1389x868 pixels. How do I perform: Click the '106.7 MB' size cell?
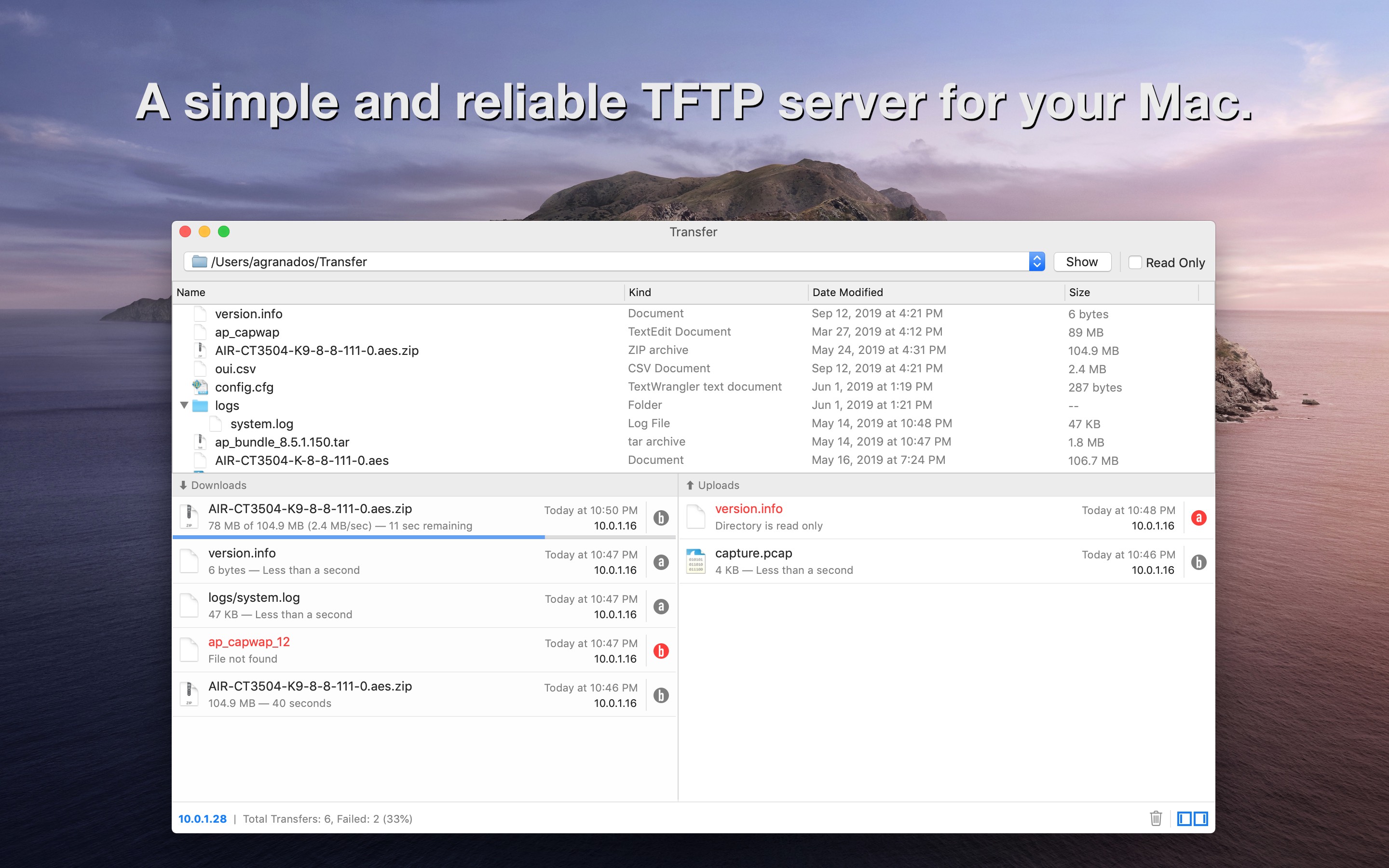(1093, 461)
